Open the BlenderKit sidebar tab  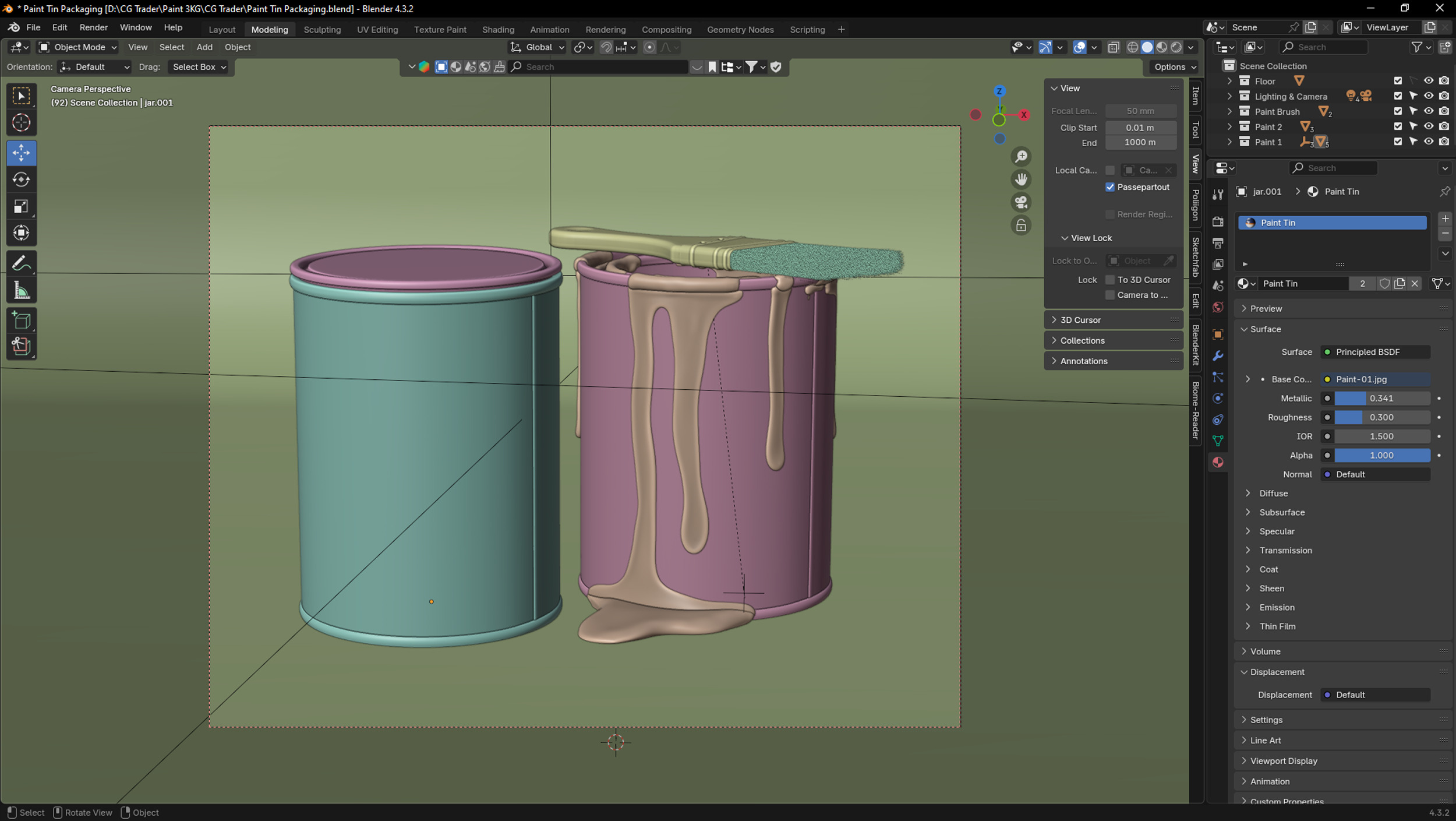coord(1195,345)
